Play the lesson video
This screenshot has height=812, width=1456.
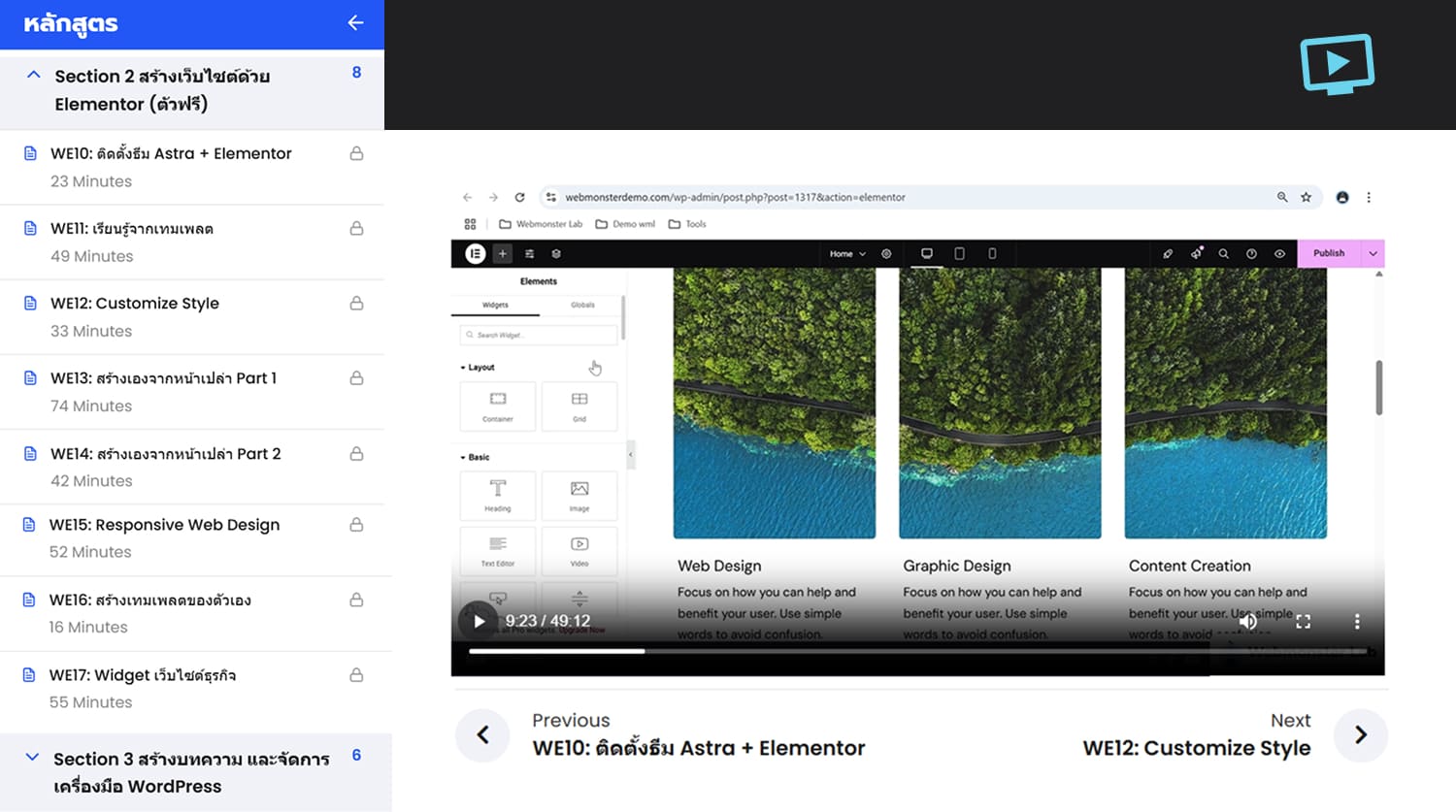[x=479, y=621]
